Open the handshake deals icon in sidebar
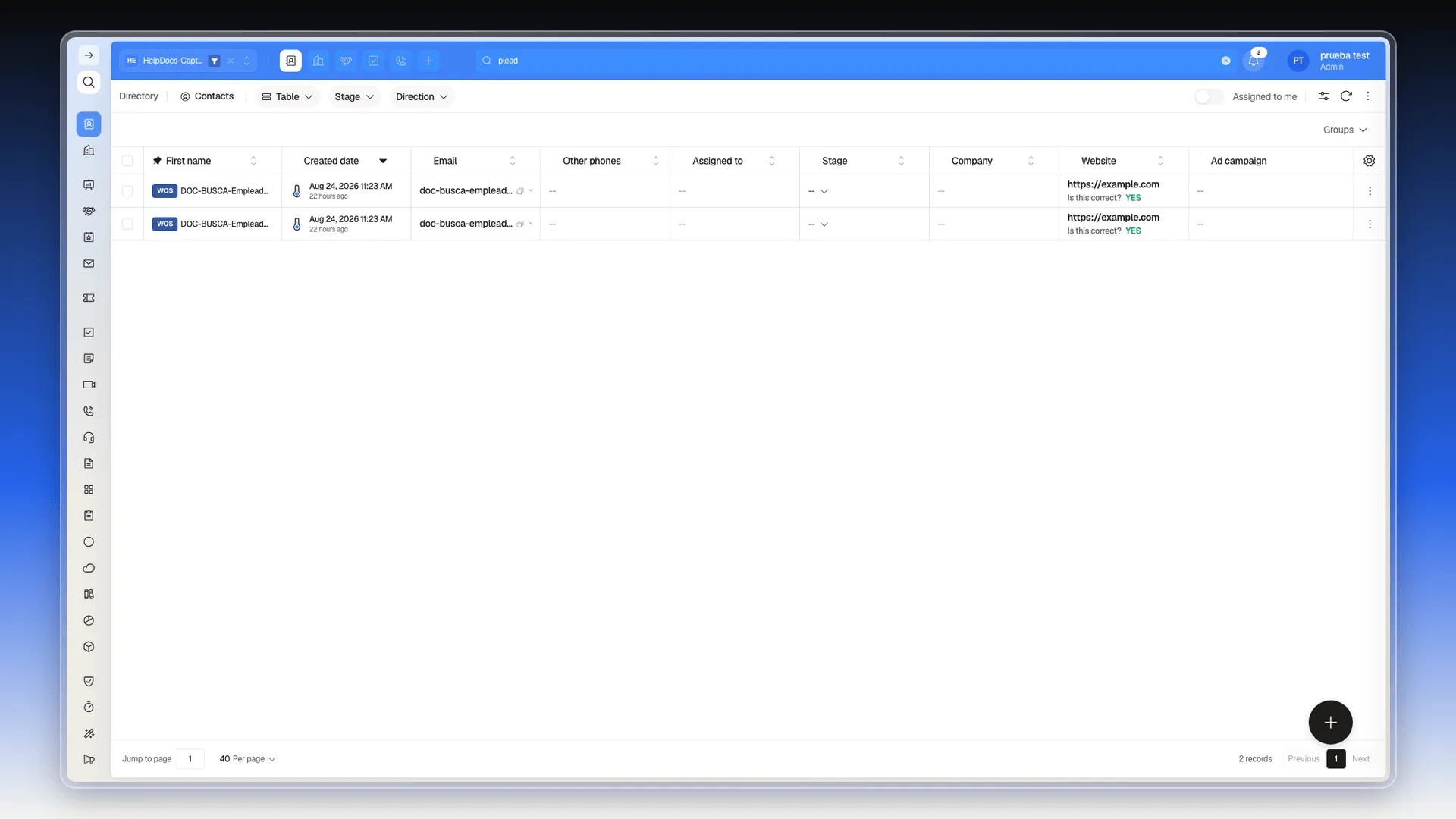 pyautogui.click(x=89, y=211)
